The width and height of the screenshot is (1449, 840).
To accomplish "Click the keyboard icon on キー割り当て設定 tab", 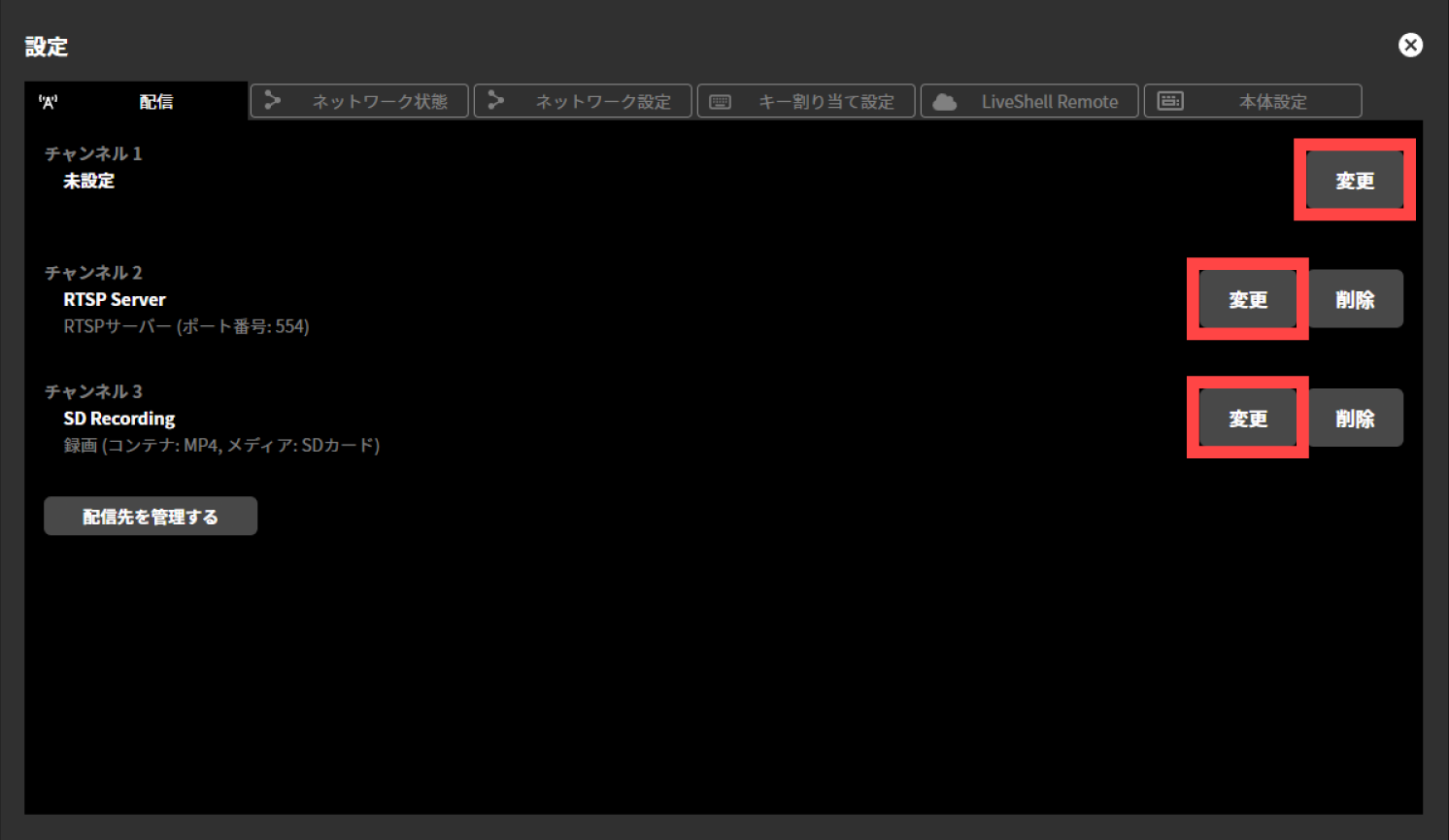I will click(720, 100).
